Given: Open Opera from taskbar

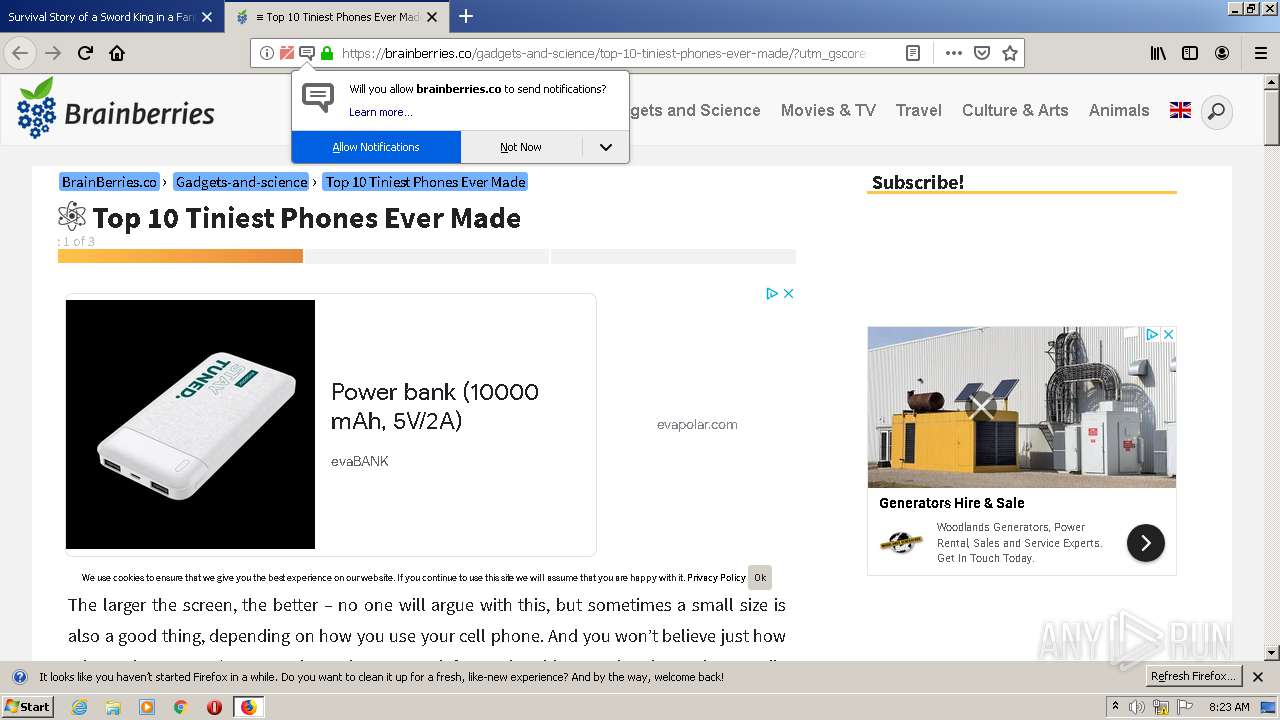Looking at the screenshot, I should point(214,707).
